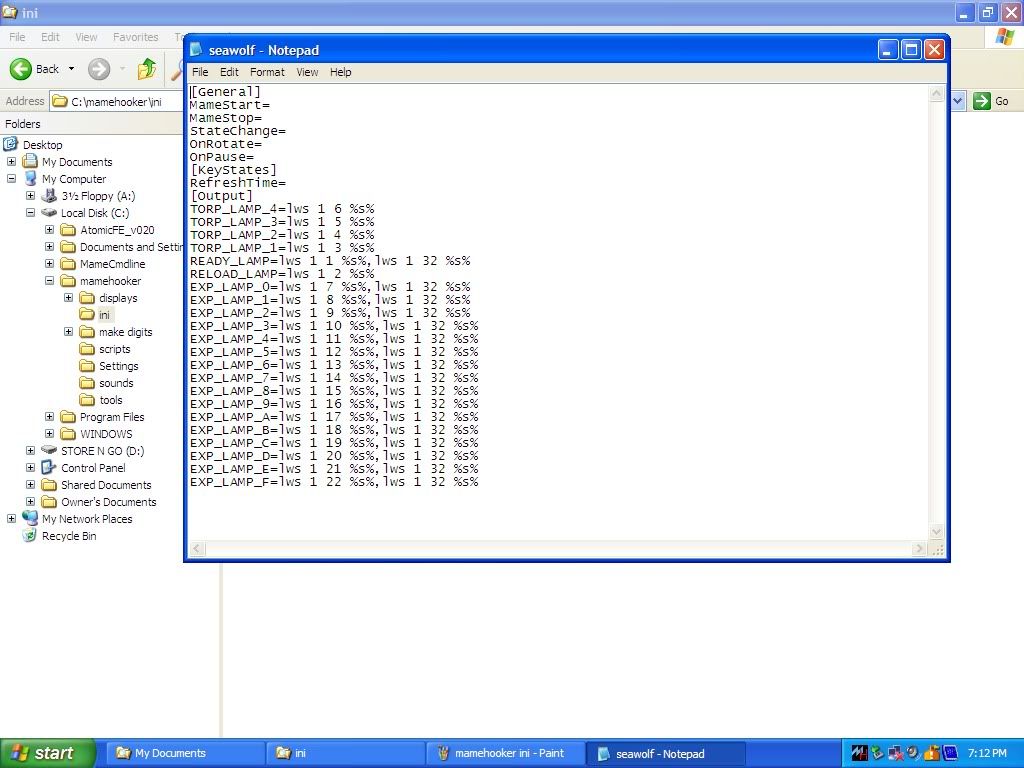Expand the STORE N GO (D:) node

pos(31,450)
